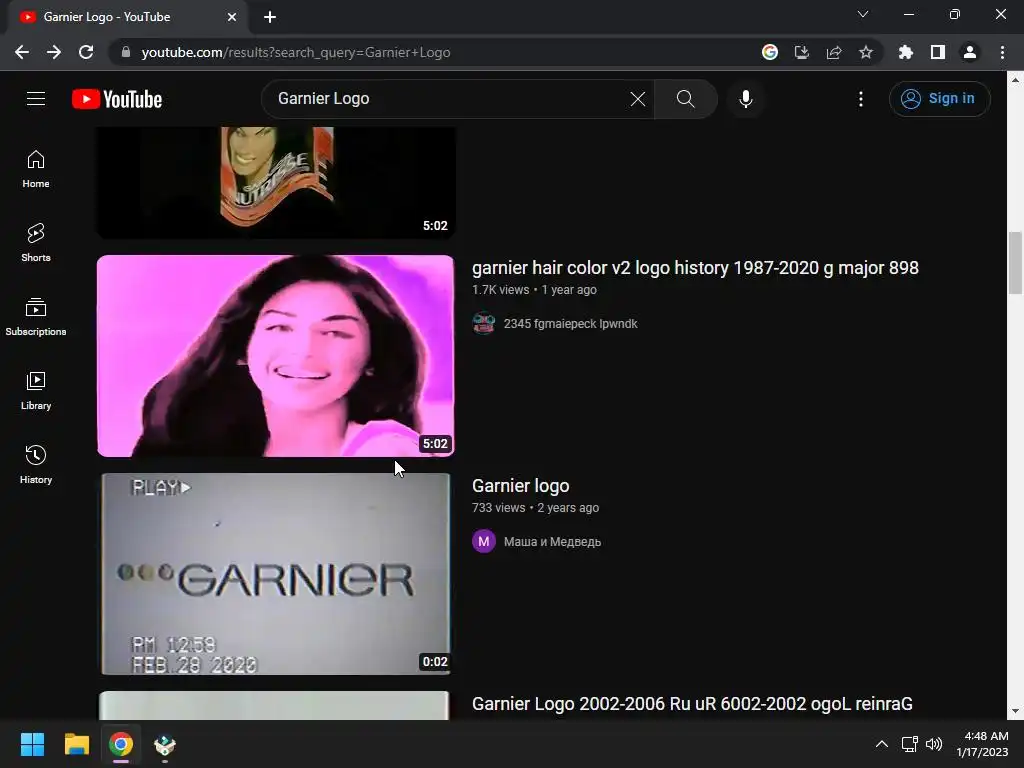Go forward in the browser
The height and width of the screenshot is (768, 1024).
54,52
